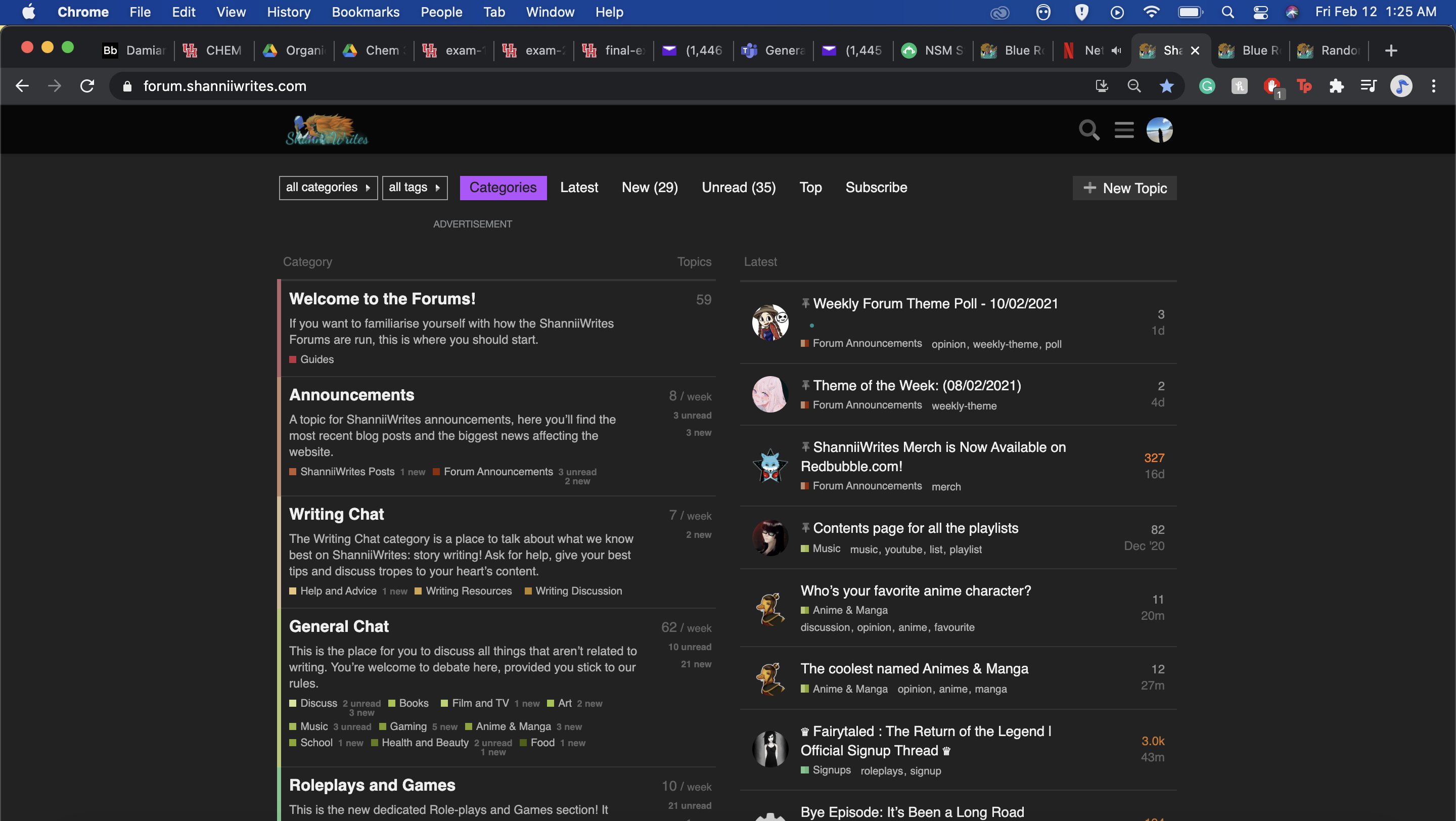The image size is (1456, 821).
Task: Switch to the Latest tab
Action: pyautogui.click(x=579, y=188)
